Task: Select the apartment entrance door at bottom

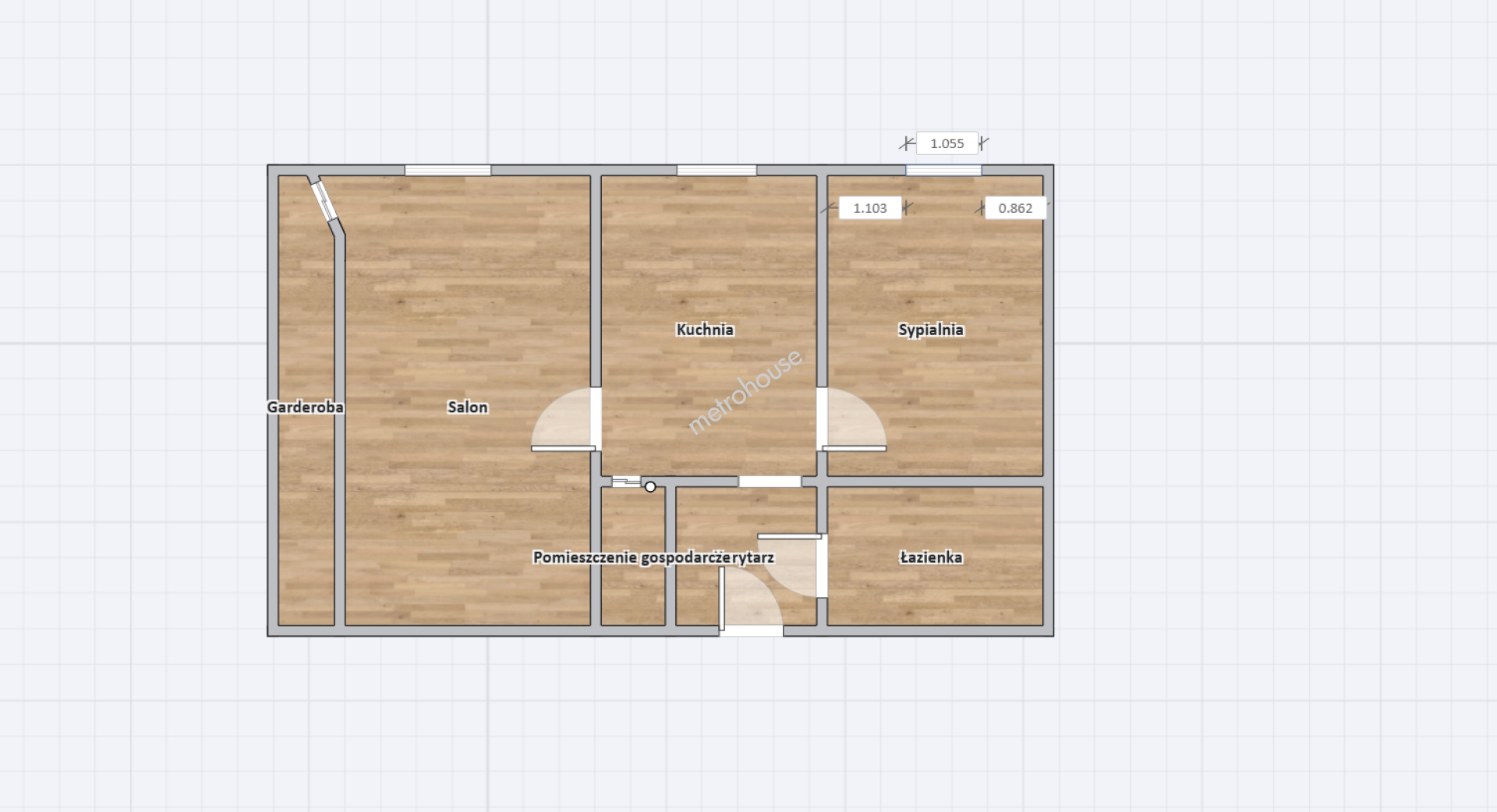Action: [750, 602]
